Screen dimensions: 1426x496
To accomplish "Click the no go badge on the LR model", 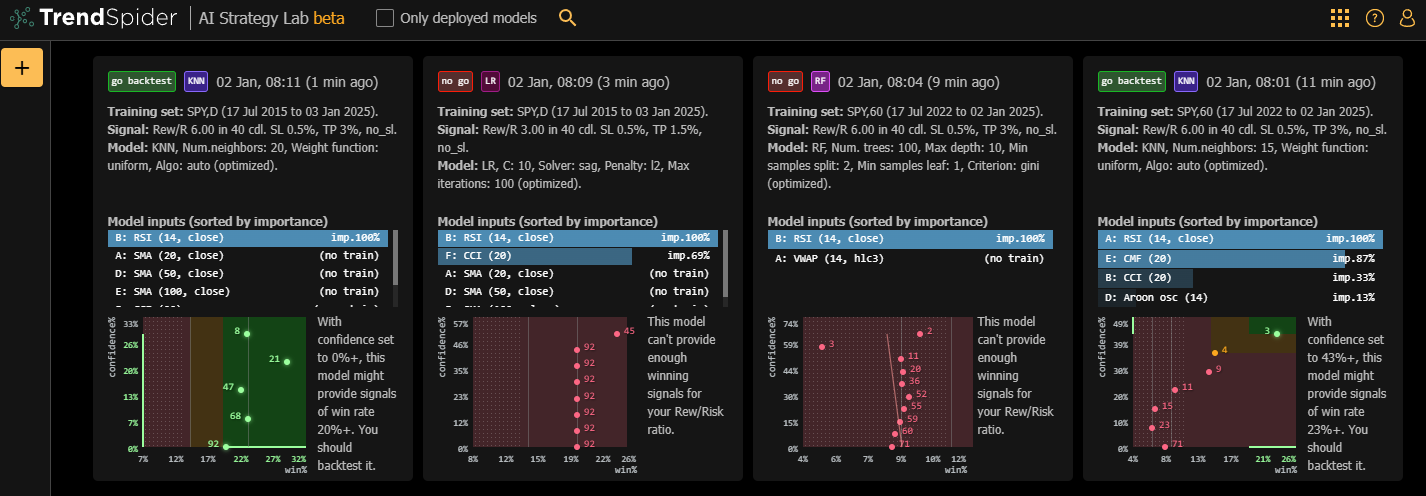I will point(456,81).
